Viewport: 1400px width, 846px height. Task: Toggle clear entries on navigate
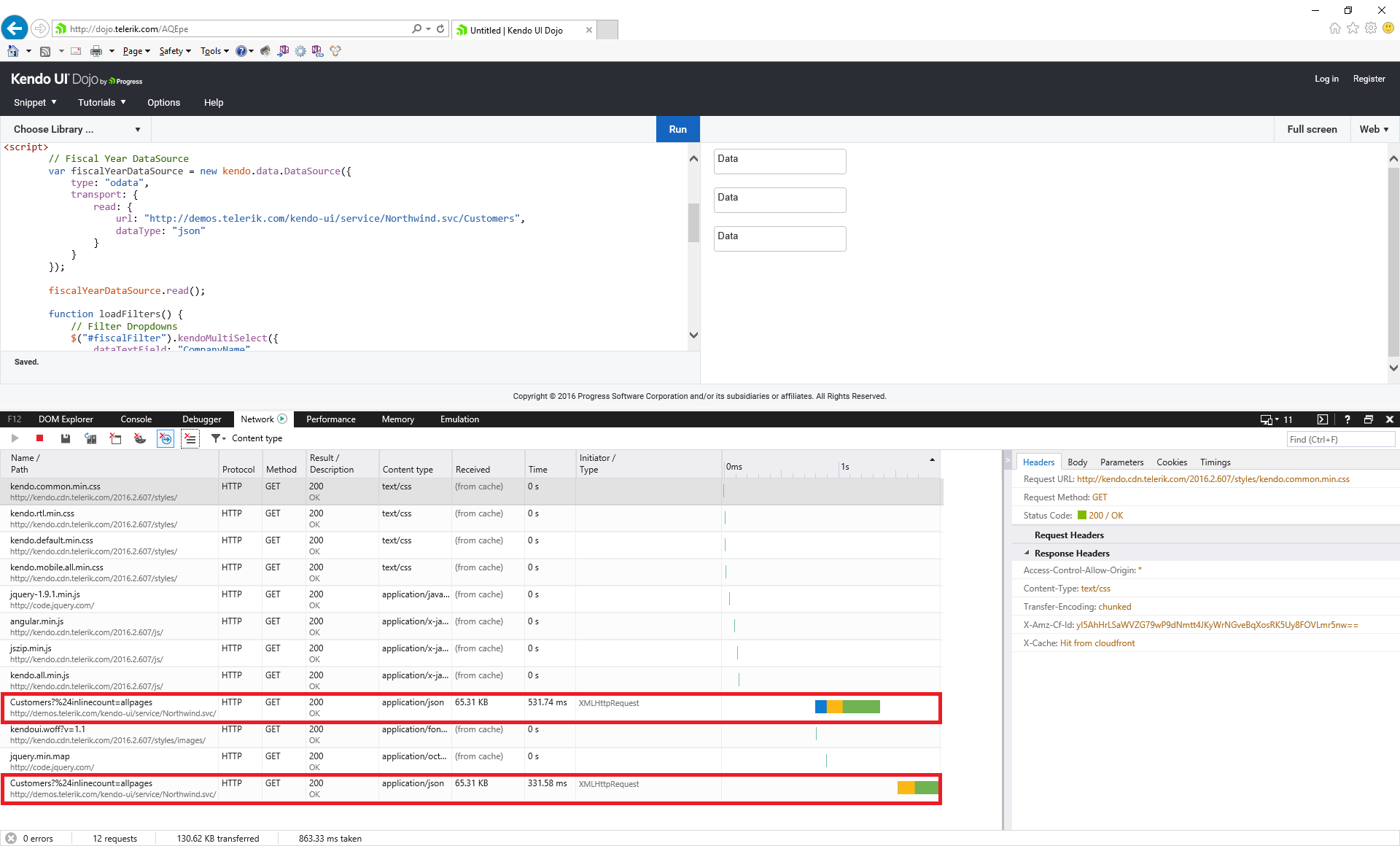166,438
